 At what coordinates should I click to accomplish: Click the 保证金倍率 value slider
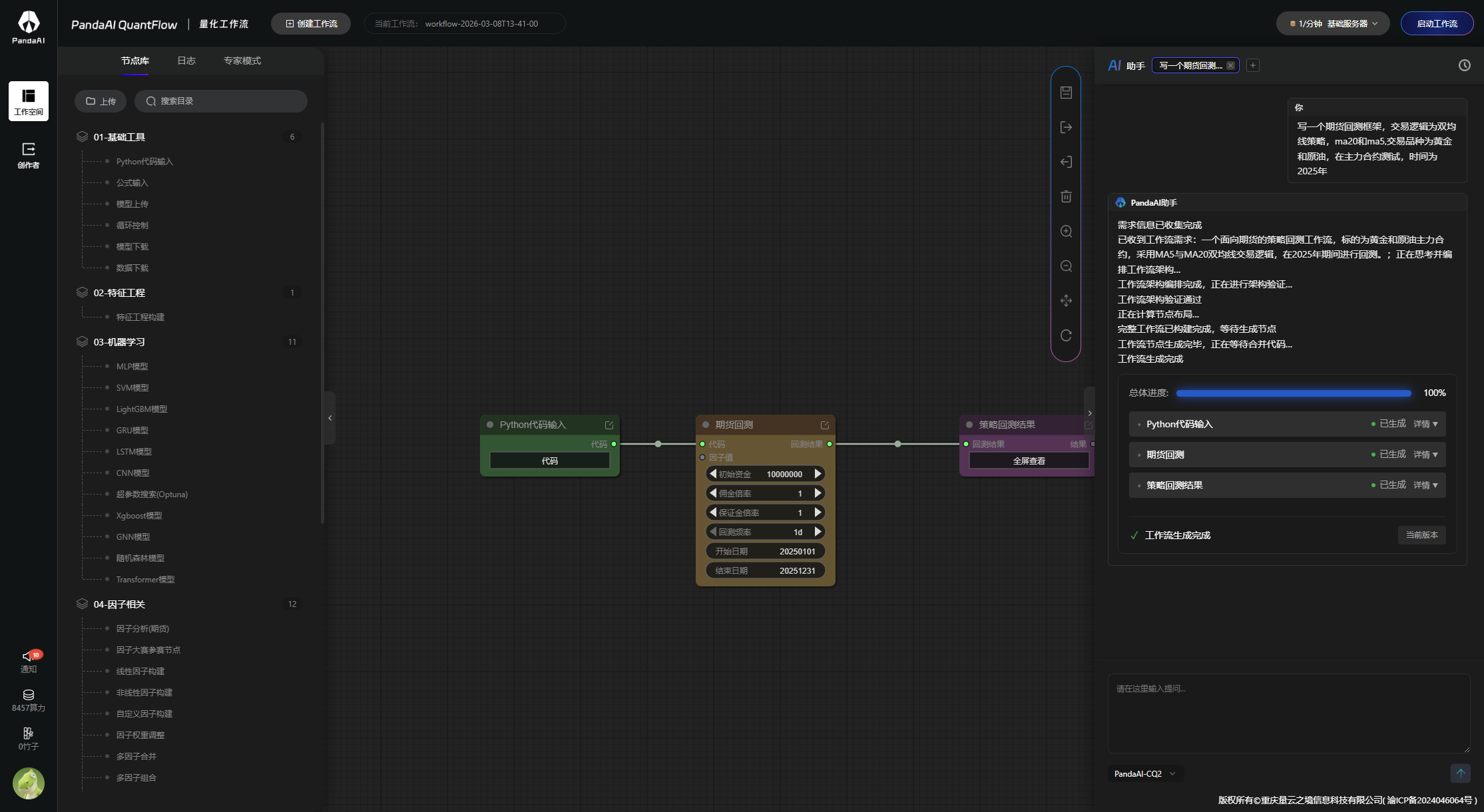click(x=765, y=512)
